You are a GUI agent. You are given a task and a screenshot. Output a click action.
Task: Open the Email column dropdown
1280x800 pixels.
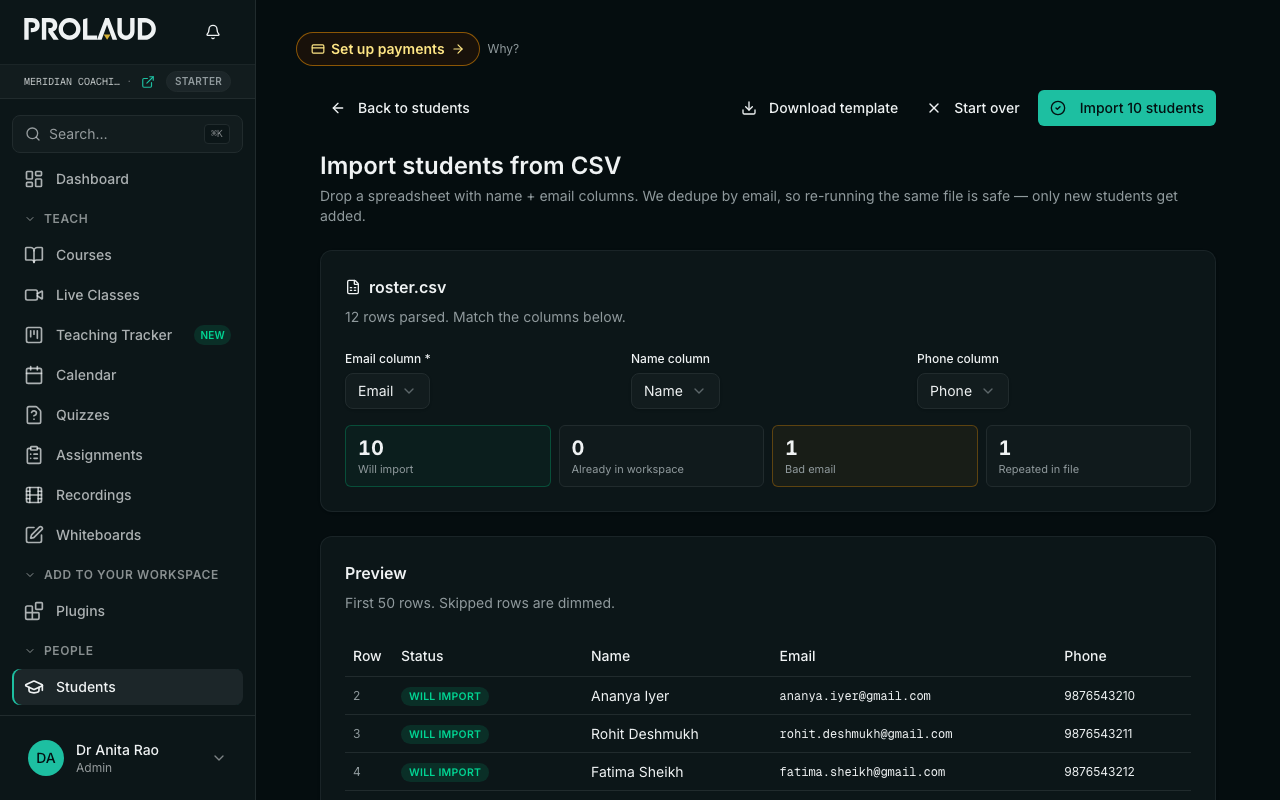387,391
